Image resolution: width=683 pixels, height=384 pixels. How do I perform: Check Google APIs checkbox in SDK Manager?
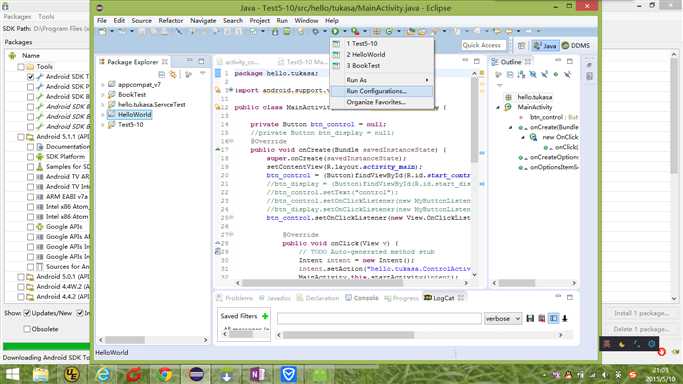tap(30, 227)
